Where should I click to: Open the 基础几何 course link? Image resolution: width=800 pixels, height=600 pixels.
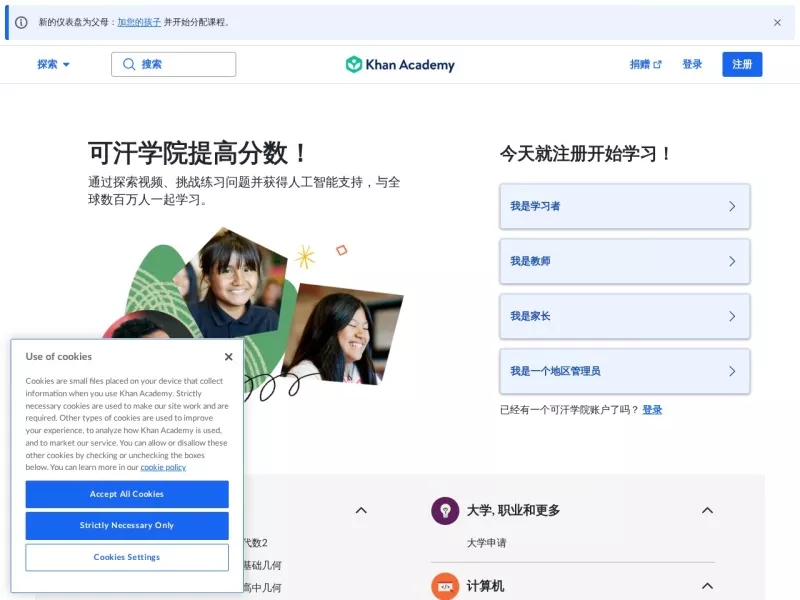coord(262,565)
